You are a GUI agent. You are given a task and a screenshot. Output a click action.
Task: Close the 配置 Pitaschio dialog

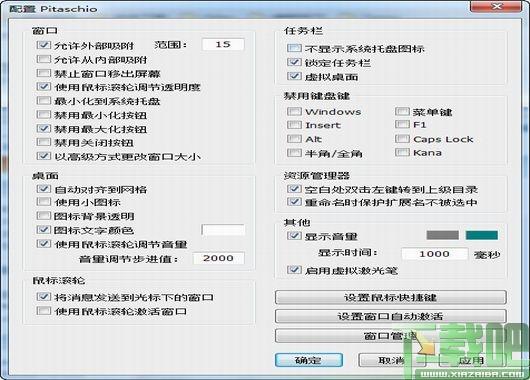coord(496,7)
